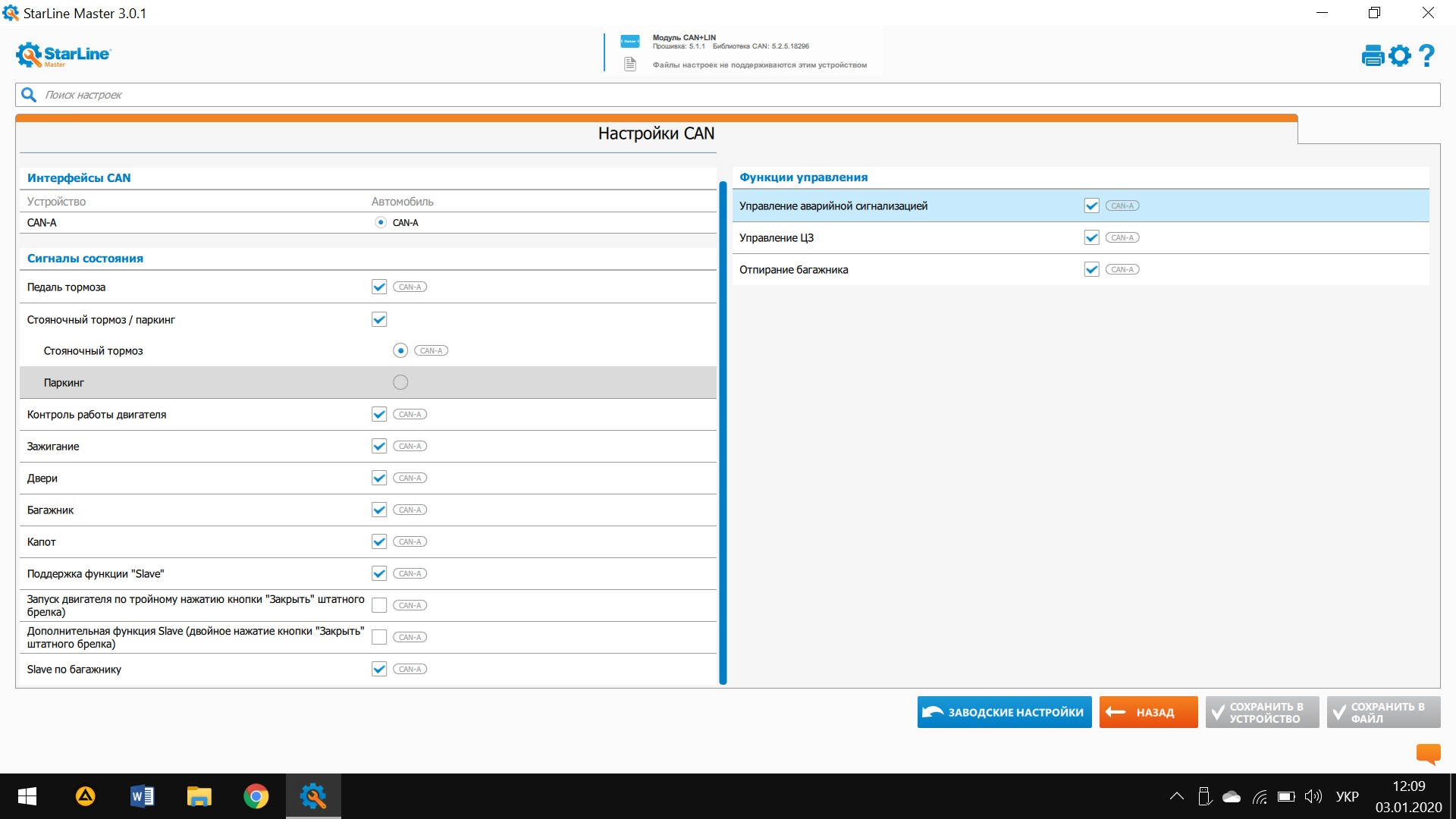Screen dimensions: 1456x819
Task: Click CAN-A tag for Отпирание багажника
Action: tap(1122, 269)
